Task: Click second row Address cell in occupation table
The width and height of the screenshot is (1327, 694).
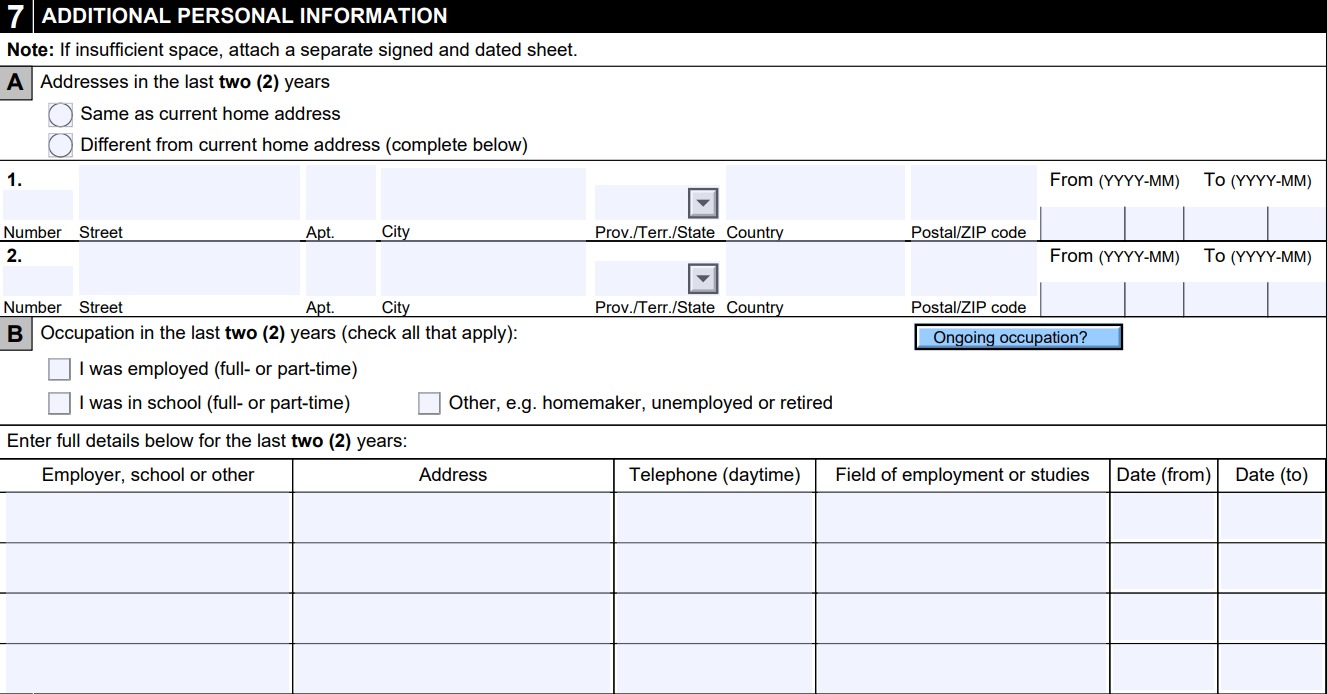Action: (453, 568)
